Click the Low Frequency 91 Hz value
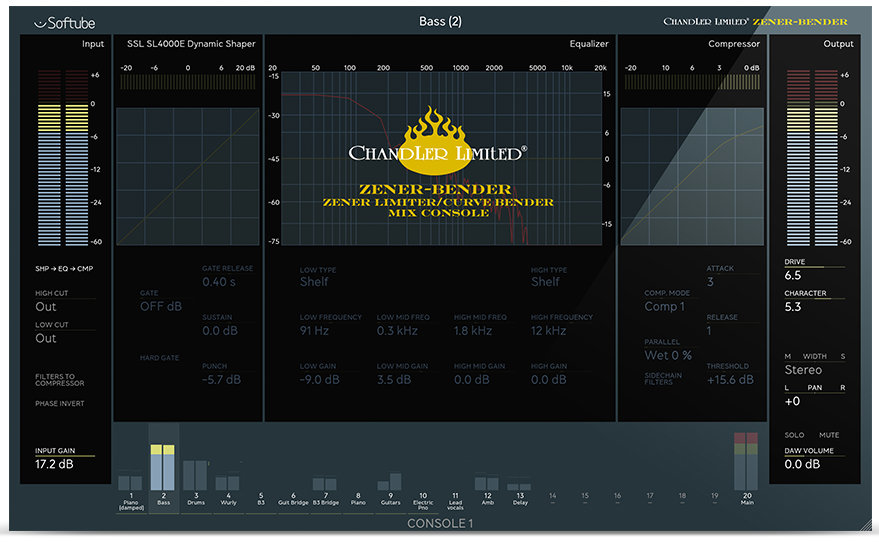Screen dimensions: 879x542 click(314, 331)
